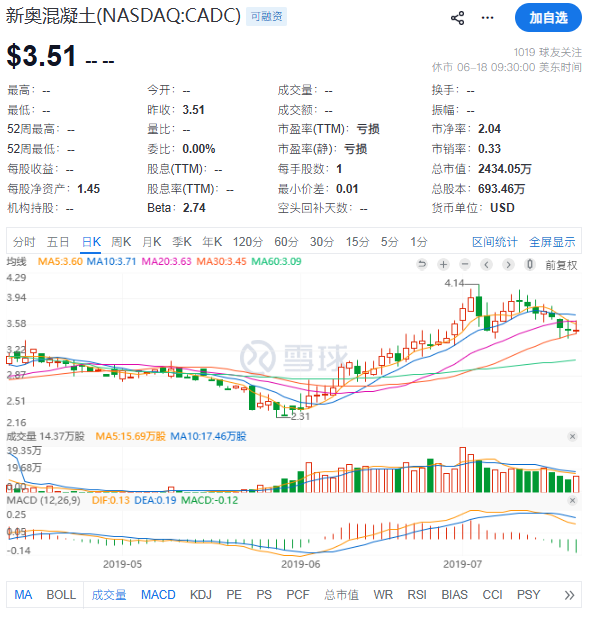
Task: Click the share icon near the title
Action: tap(457, 18)
